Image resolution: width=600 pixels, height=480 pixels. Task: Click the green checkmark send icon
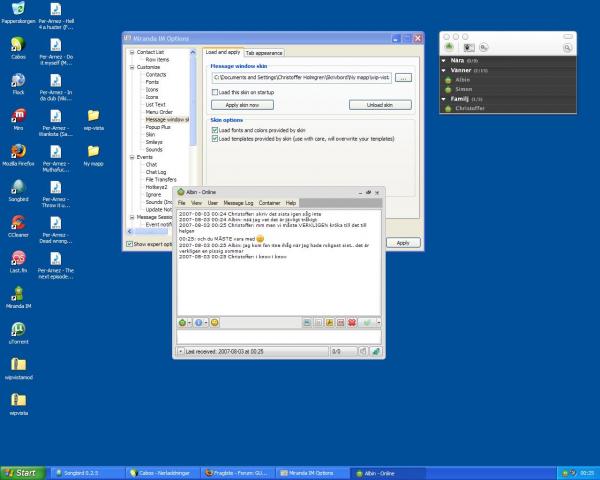(367, 323)
